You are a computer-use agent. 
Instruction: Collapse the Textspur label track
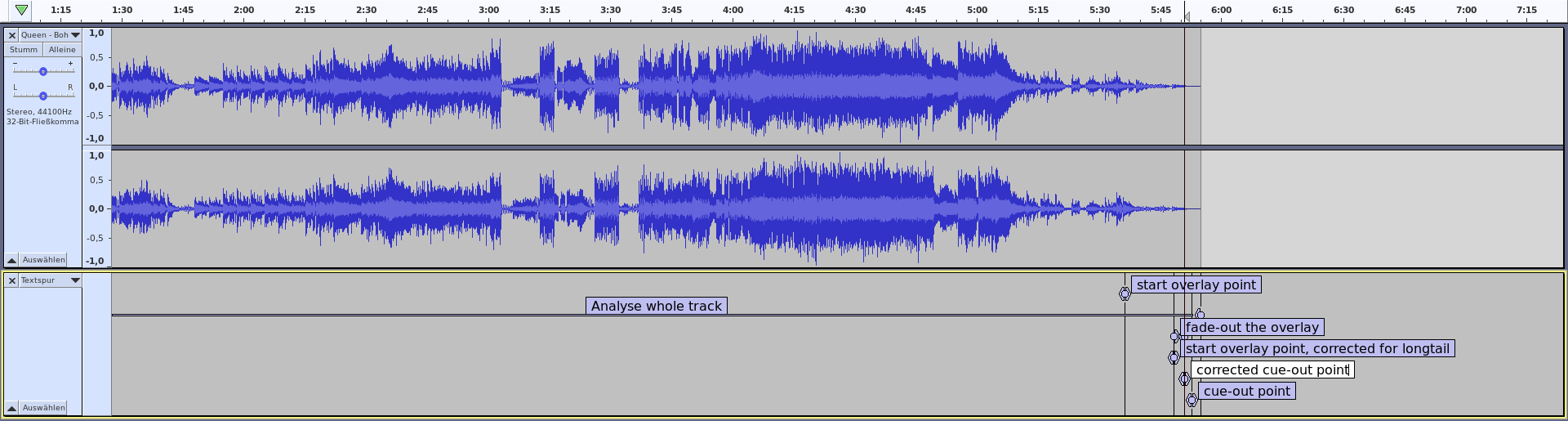(12, 407)
